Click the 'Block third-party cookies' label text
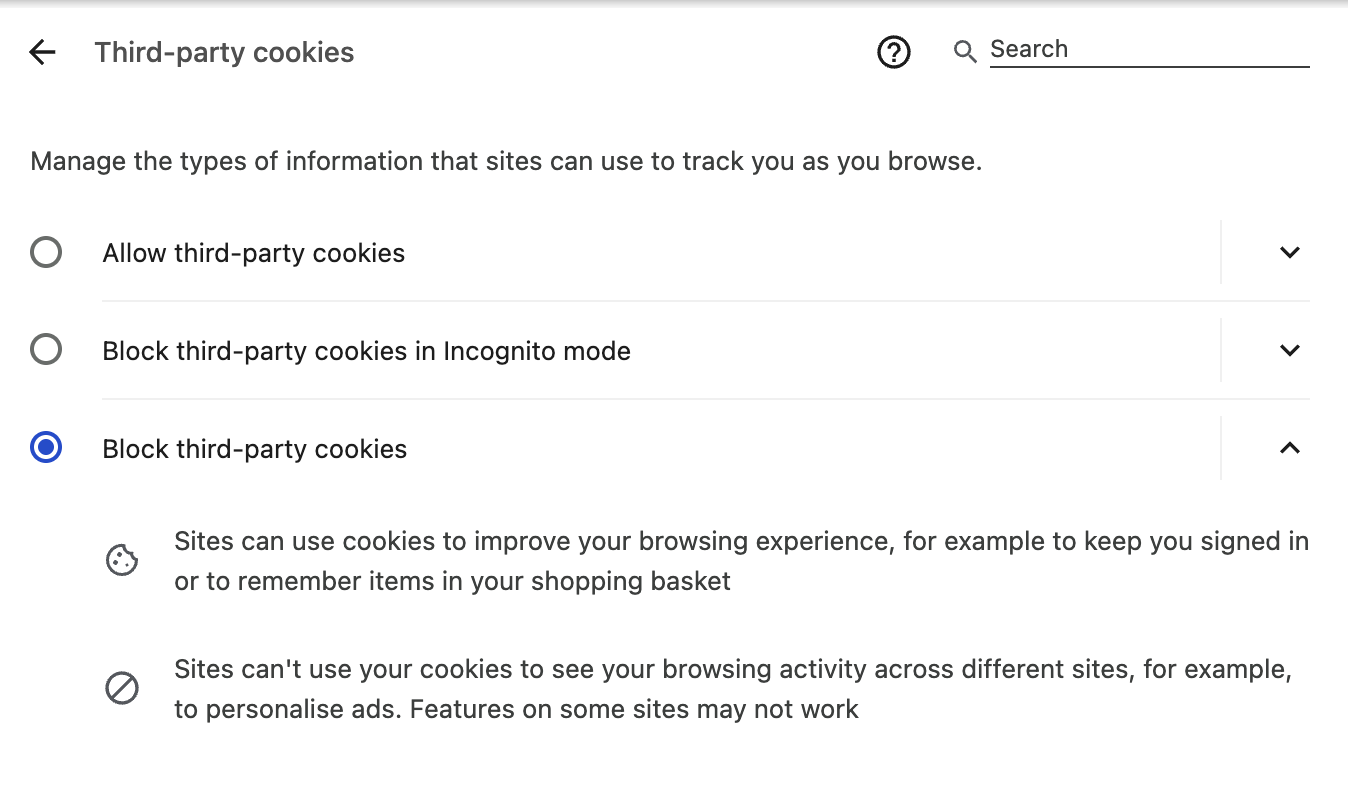The height and width of the screenshot is (786, 1348). (x=254, y=449)
